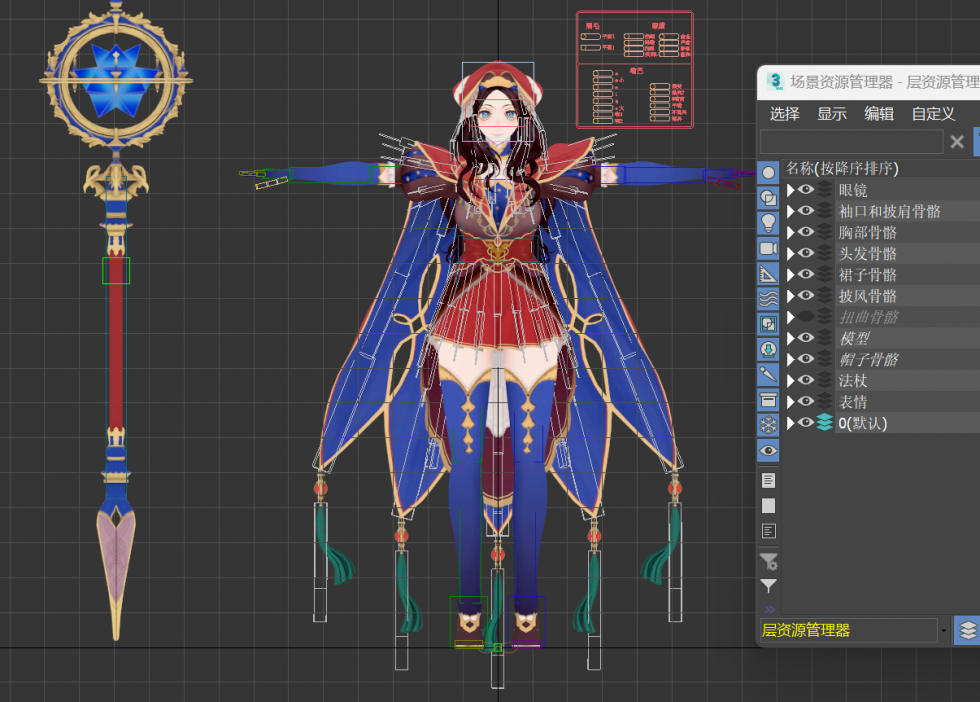Image resolution: width=980 pixels, height=702 pixels.
Task: Toggle visibility of the 头发骨骼 layer
Action: click(806, 253)
